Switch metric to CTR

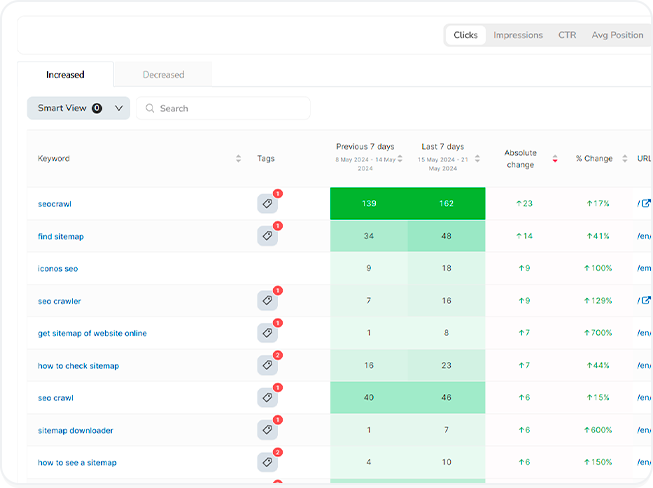pos(567,35)
